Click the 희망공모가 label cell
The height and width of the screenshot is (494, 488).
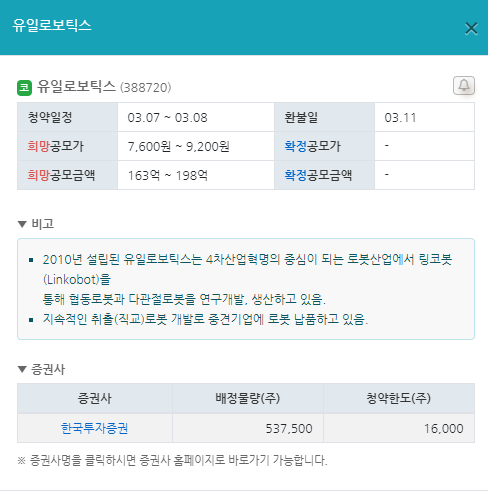(x=67, y=146)
